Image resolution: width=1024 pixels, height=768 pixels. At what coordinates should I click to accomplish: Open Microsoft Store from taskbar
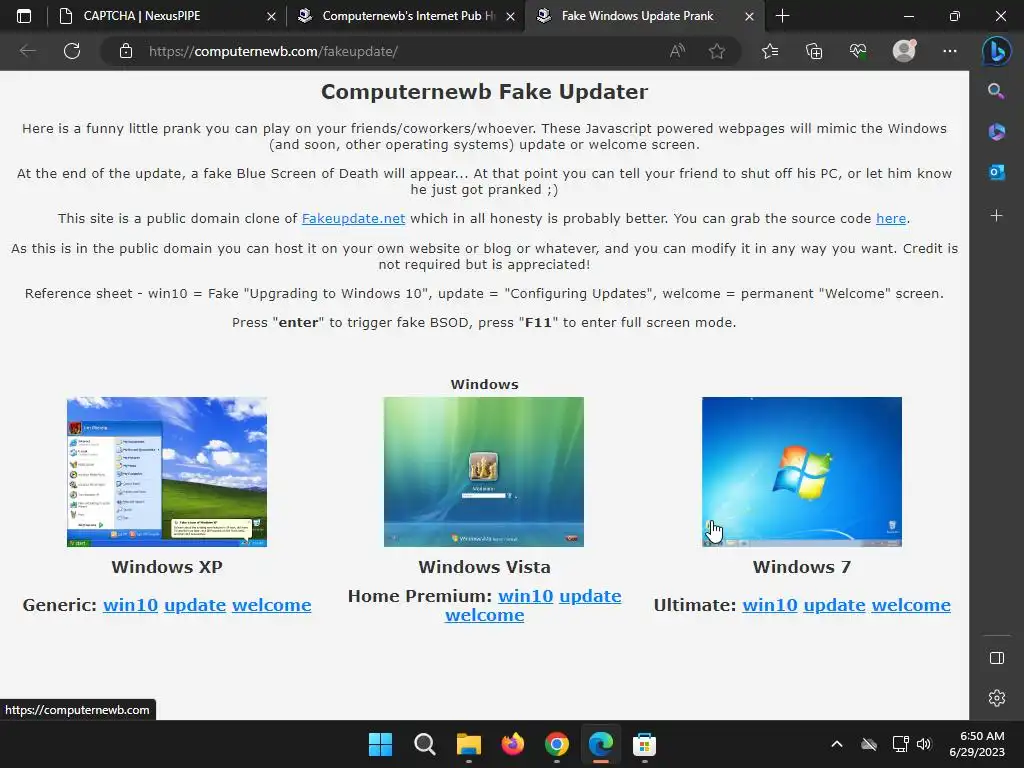click(x=645, y=744)
